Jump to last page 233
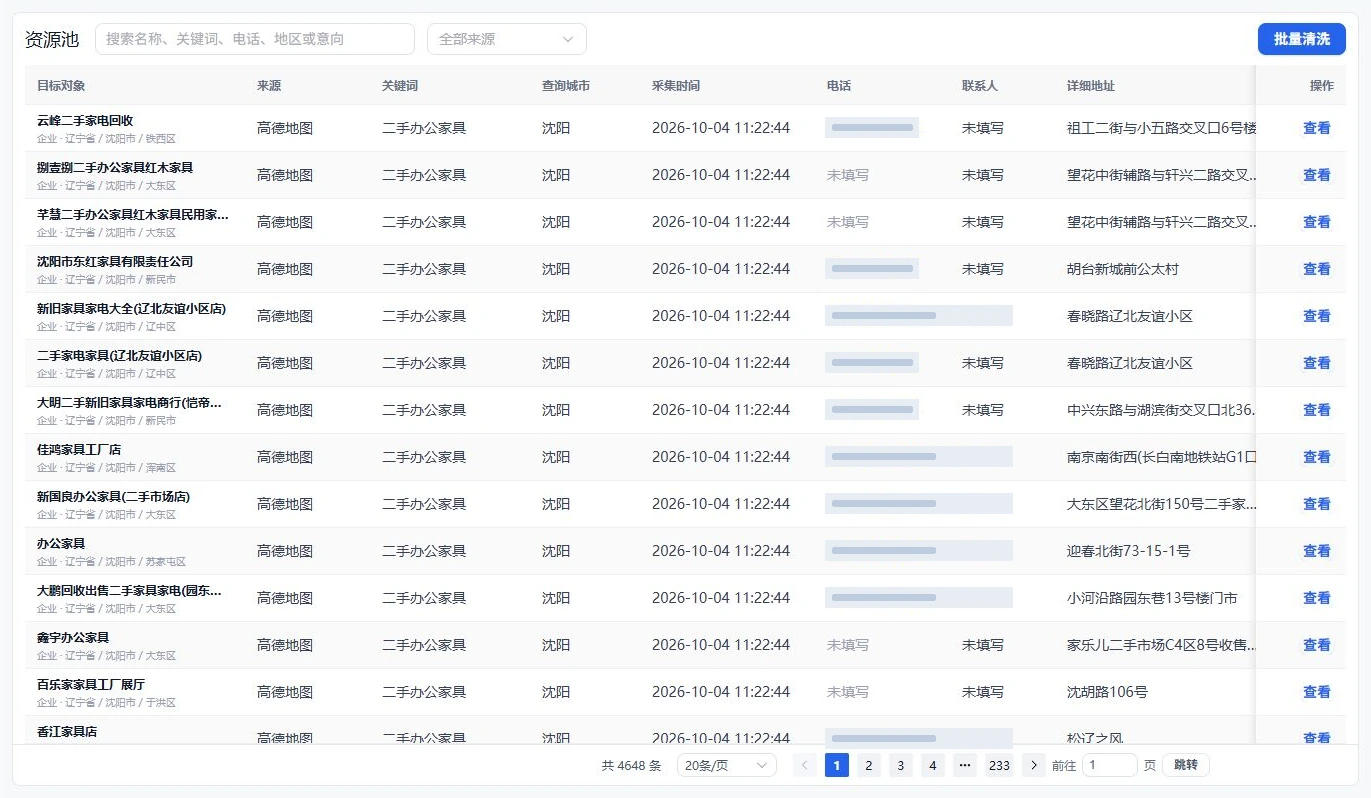 coord(999,765)
